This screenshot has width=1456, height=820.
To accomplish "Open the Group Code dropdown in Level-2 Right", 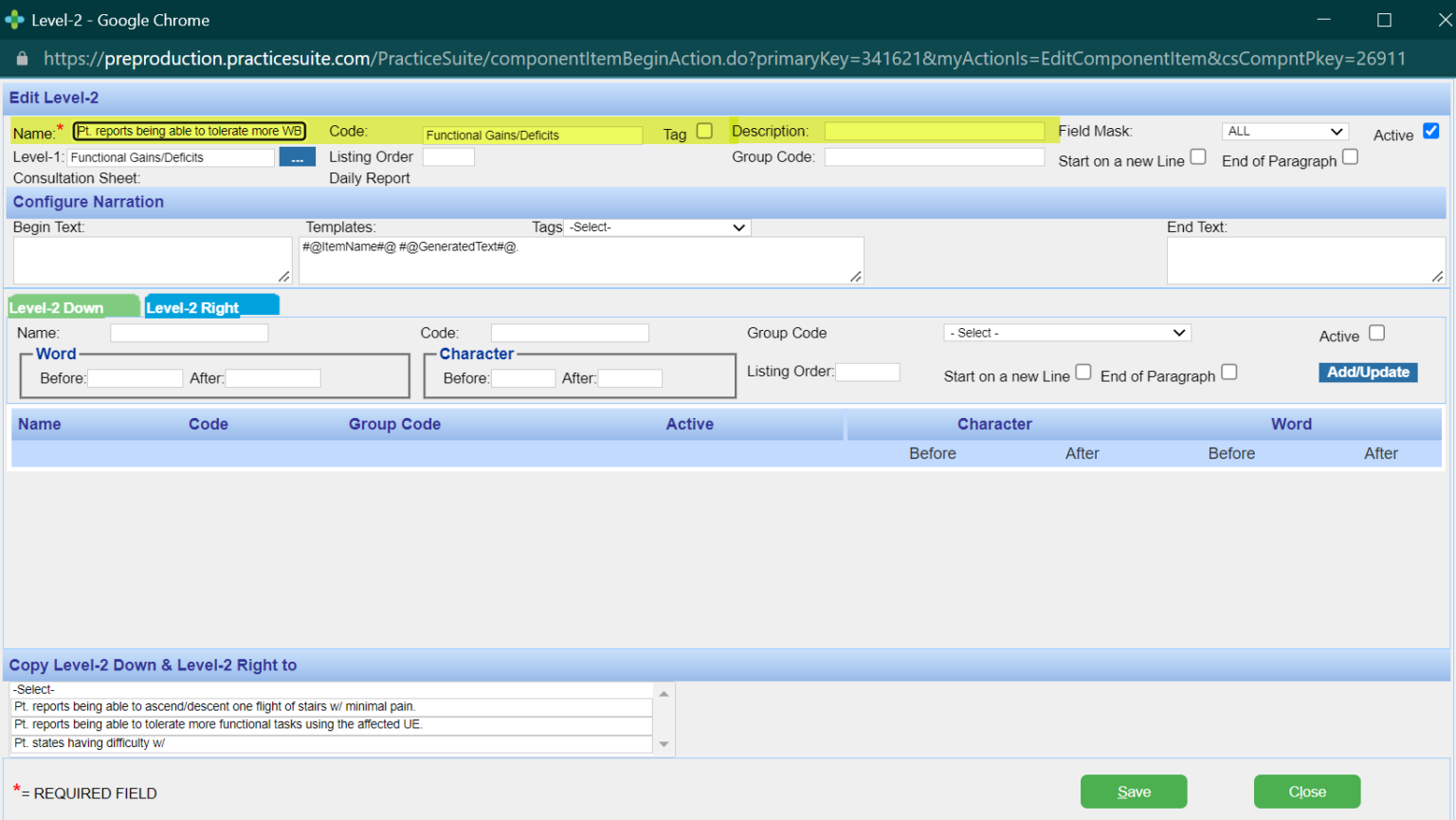I will (x=1065, y=332).
